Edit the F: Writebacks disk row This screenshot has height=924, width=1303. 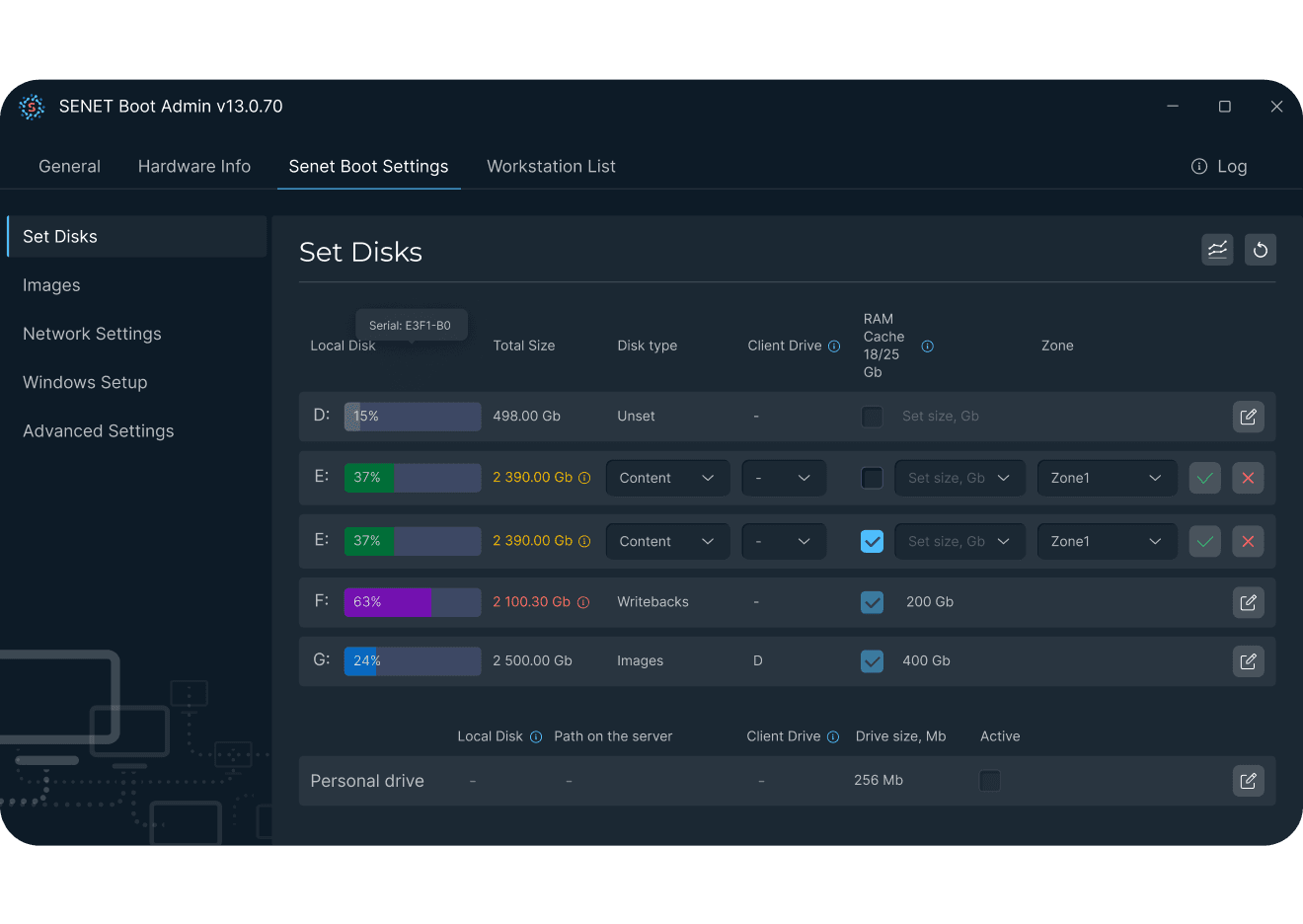1249,602
